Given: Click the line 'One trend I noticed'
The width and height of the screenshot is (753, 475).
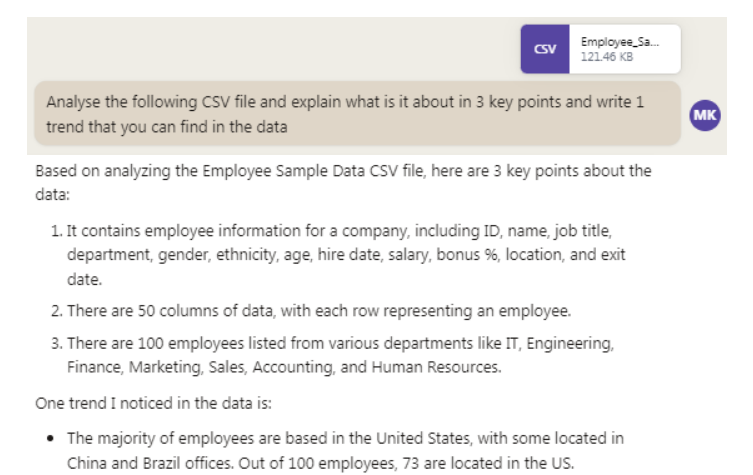Looking at the screenshot, I should (154, 403).
